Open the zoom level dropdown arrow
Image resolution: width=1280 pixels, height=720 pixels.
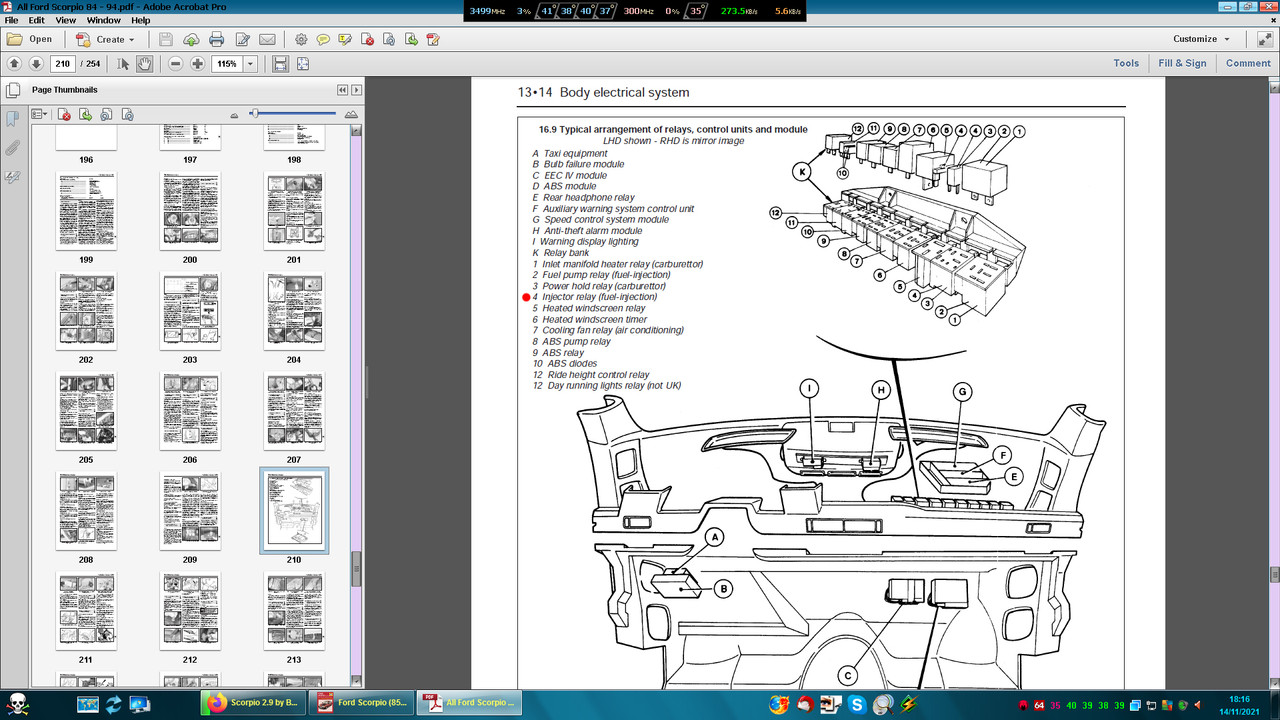pyautogui.click(x=250, y=63)
